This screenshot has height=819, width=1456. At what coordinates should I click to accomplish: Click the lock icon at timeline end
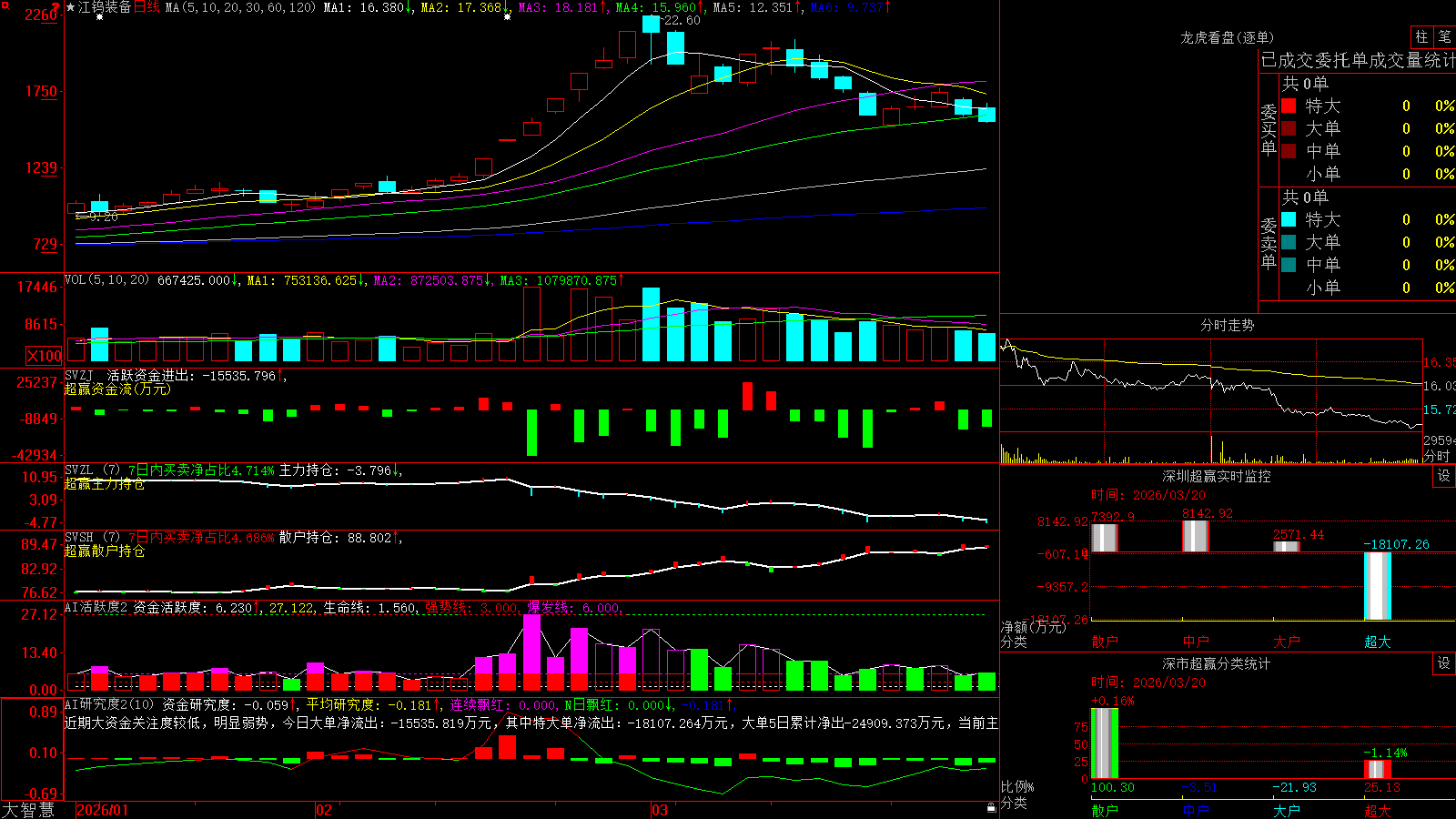[991, 808]
